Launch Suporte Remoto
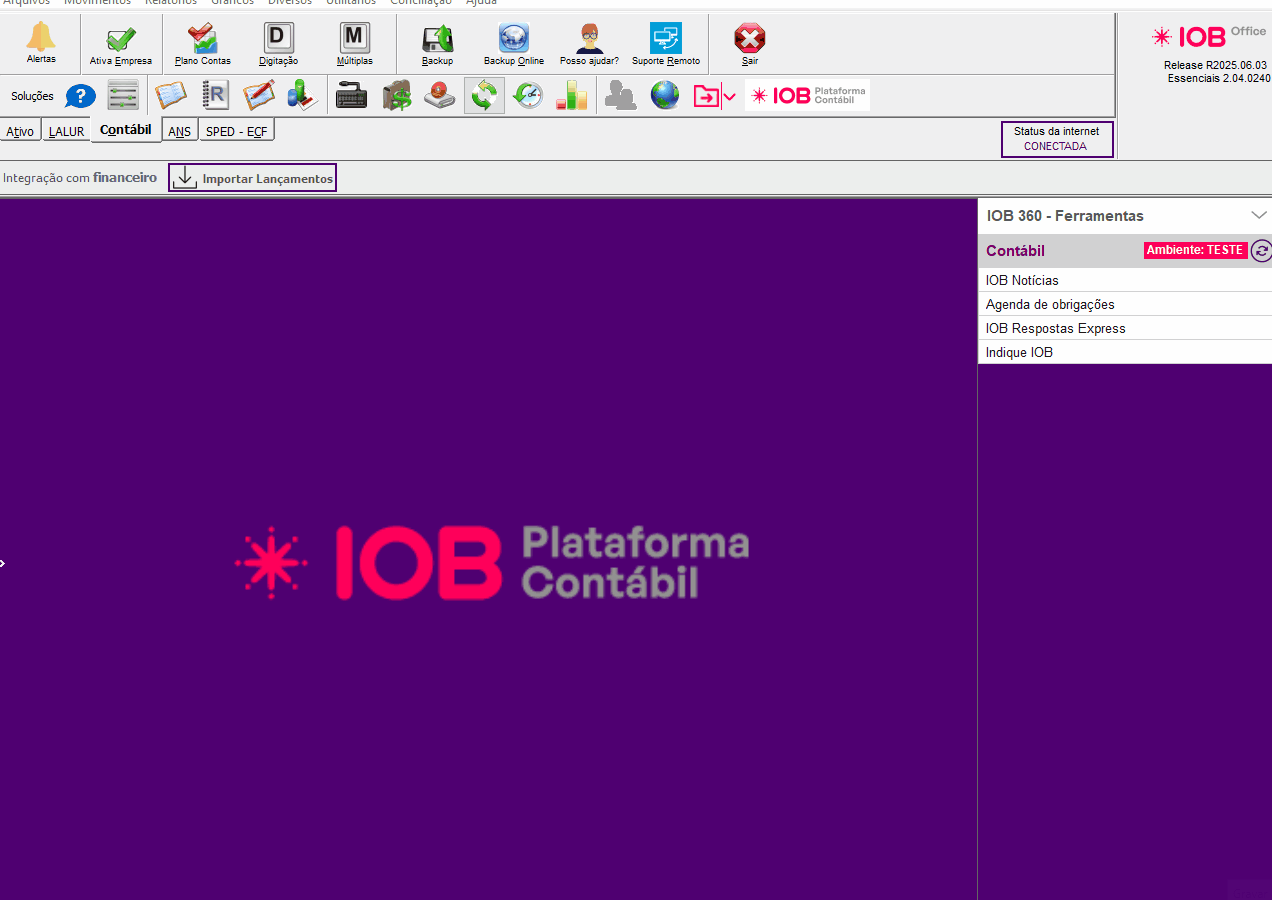The width and height of the screenshot is (1272, 900). tap(665, 39)
